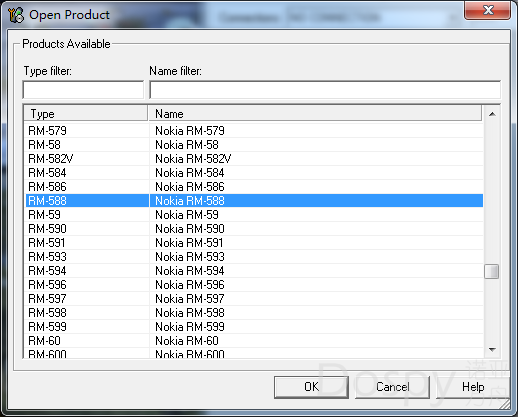Click the scrollbar down arrow

[x=492, y=349]
